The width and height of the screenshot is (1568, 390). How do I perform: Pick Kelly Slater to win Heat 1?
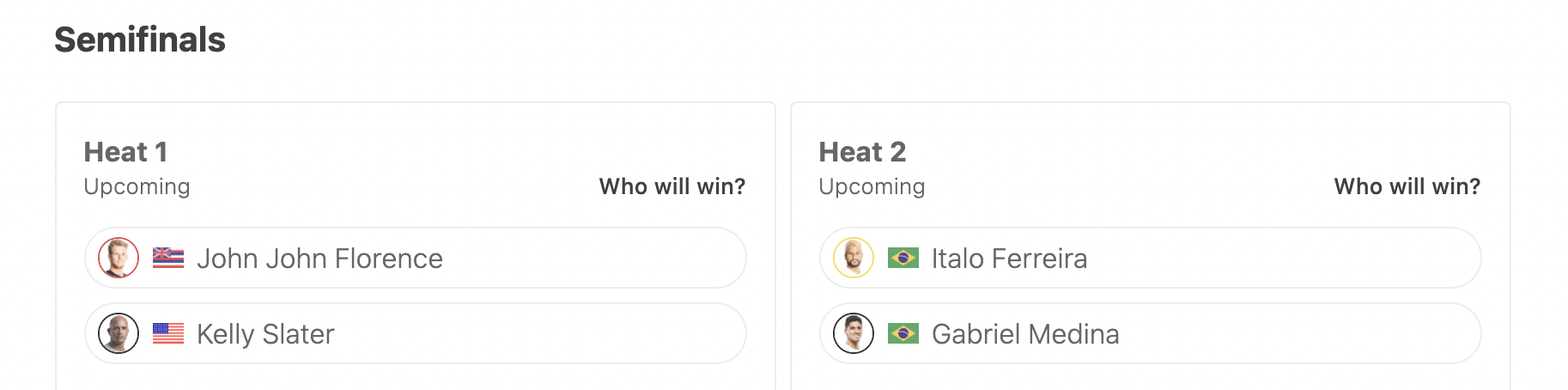tap(416, 333)
